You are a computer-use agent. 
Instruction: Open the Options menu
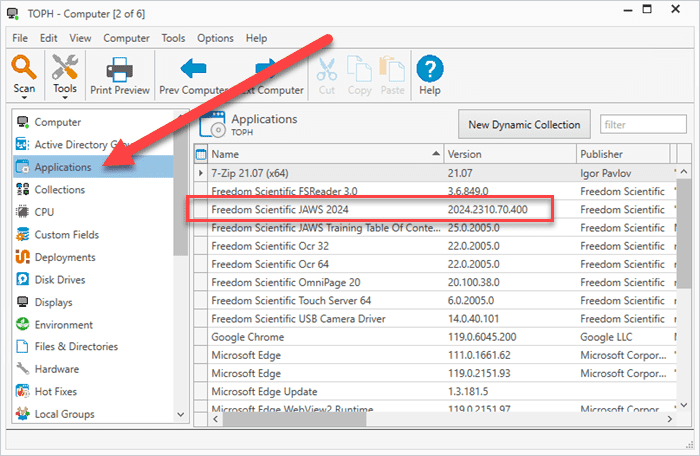click(x=215, y=38)
